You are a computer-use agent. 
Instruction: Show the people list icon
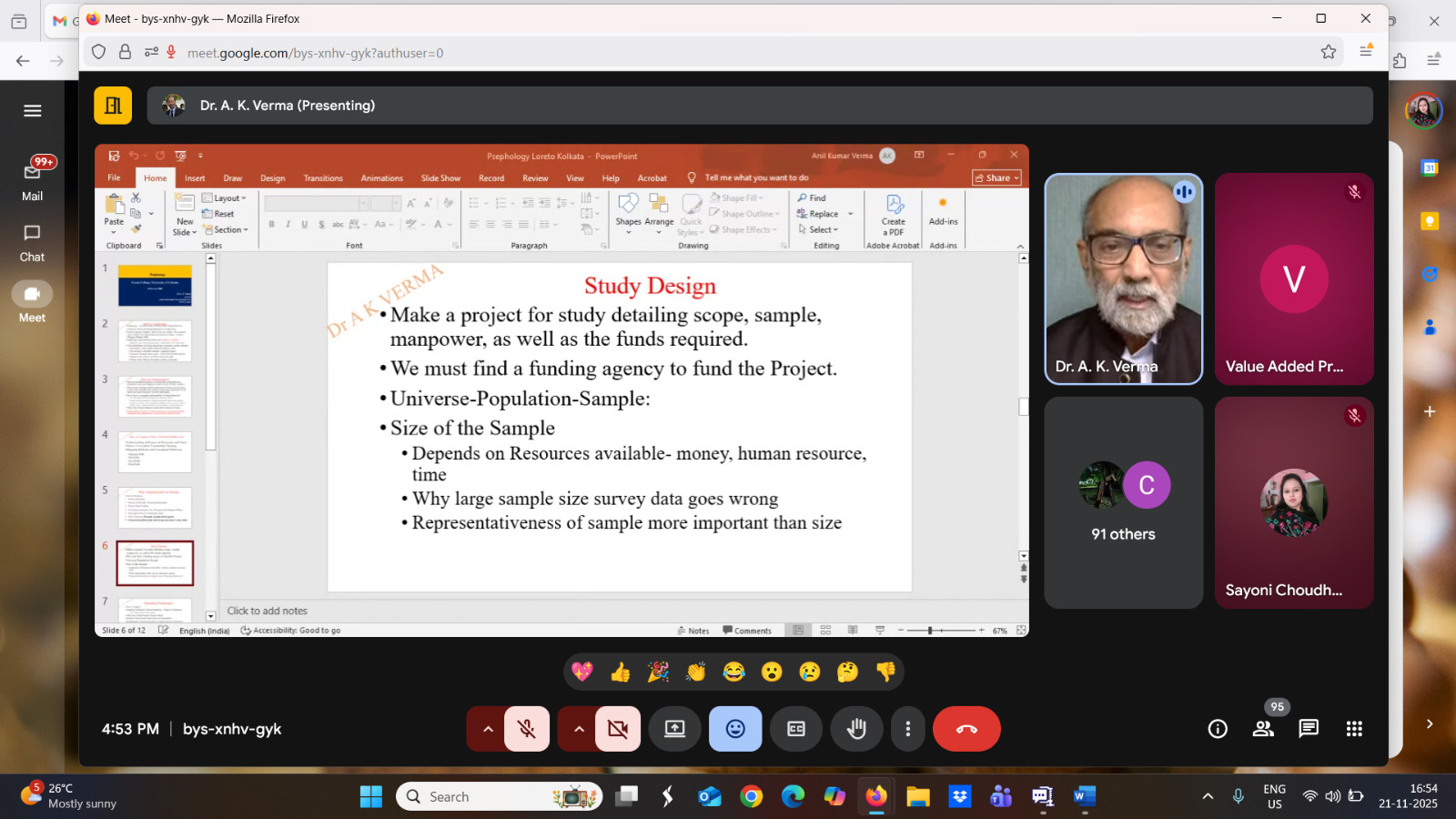coord(1263,729)
